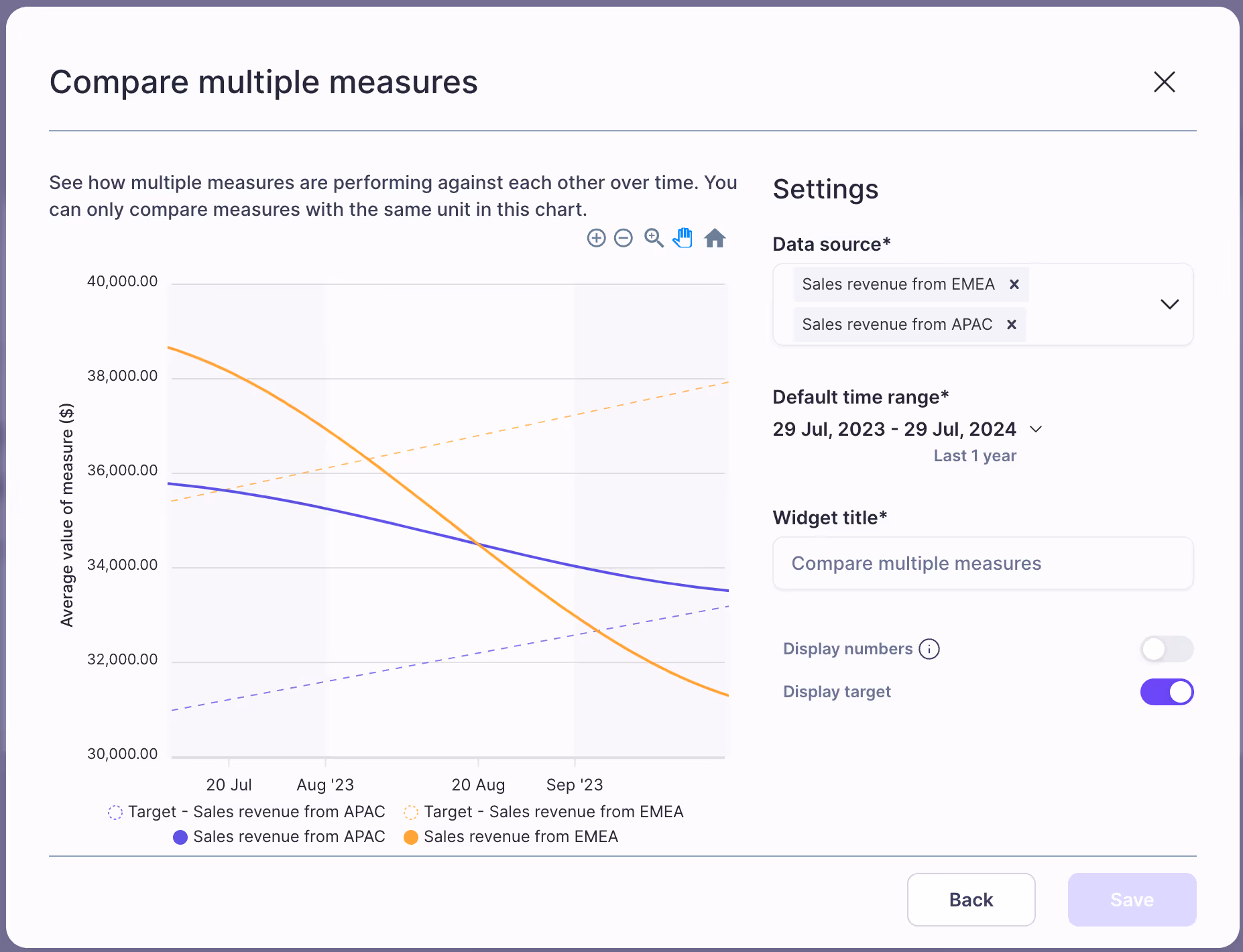Click the zoom out icon above the chart
Viewport: 1243px width, 952px height.
tap(624, 238)
